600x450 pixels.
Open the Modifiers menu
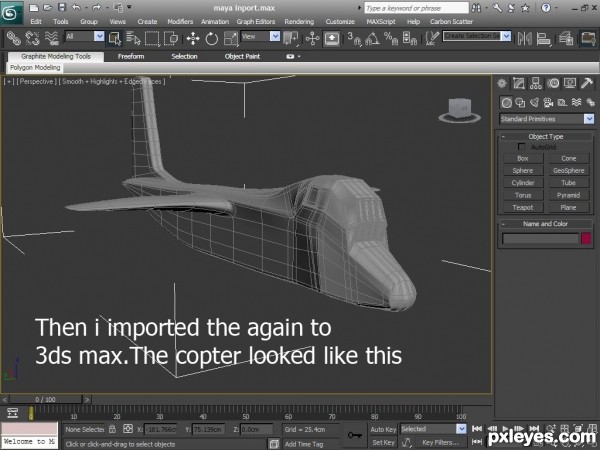point(180,22)
